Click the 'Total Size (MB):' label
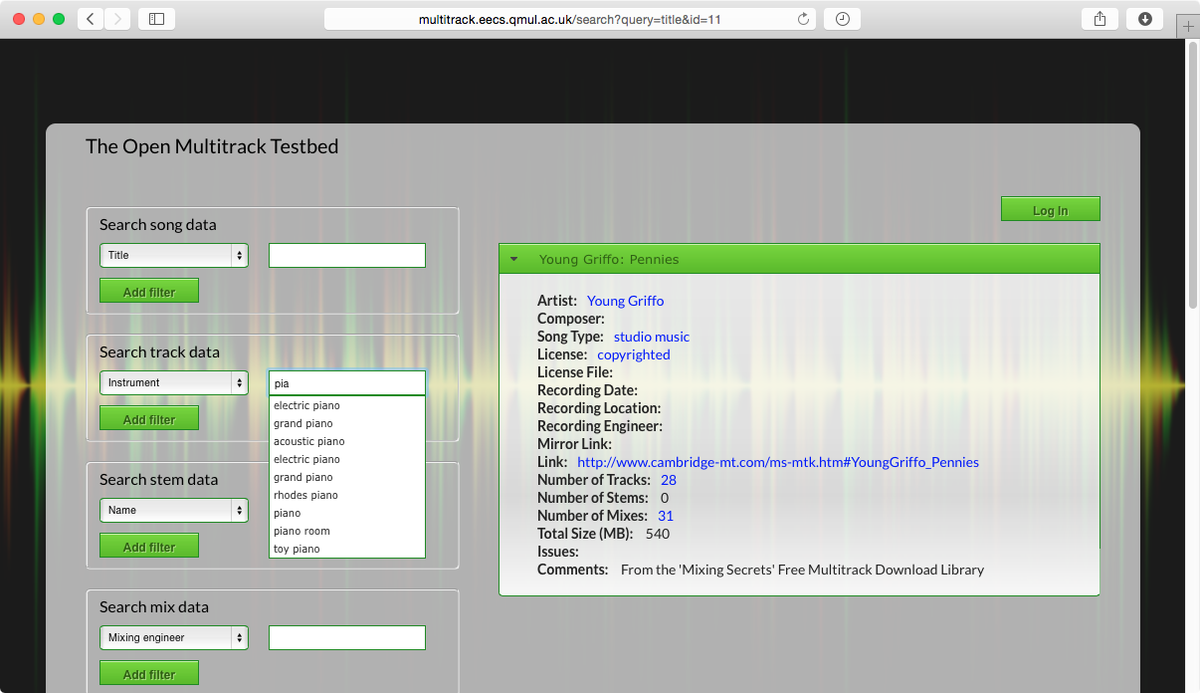This screenshot has height=693, width=1200. coord(585,534)
